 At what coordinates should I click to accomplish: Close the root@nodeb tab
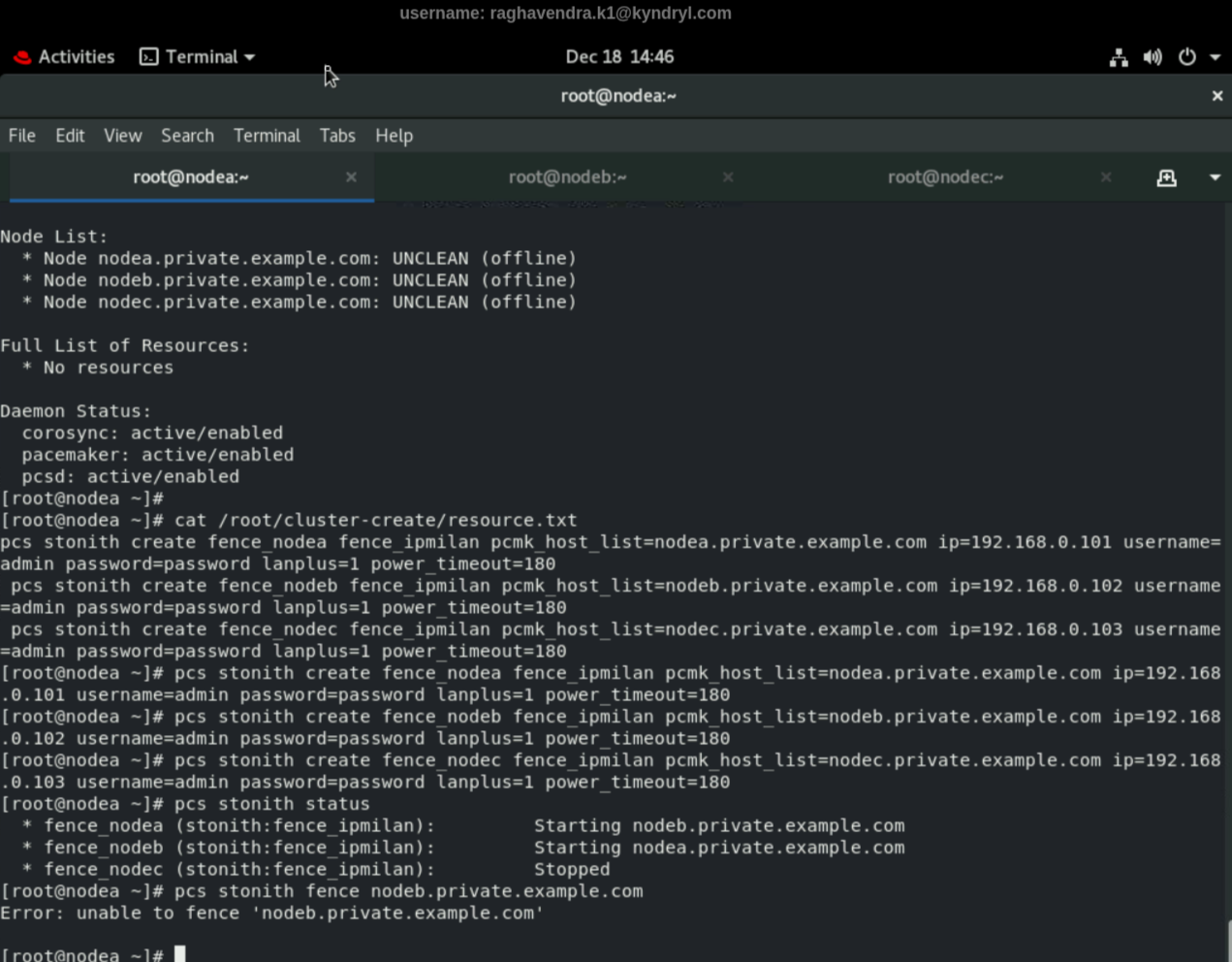[728, 177]
